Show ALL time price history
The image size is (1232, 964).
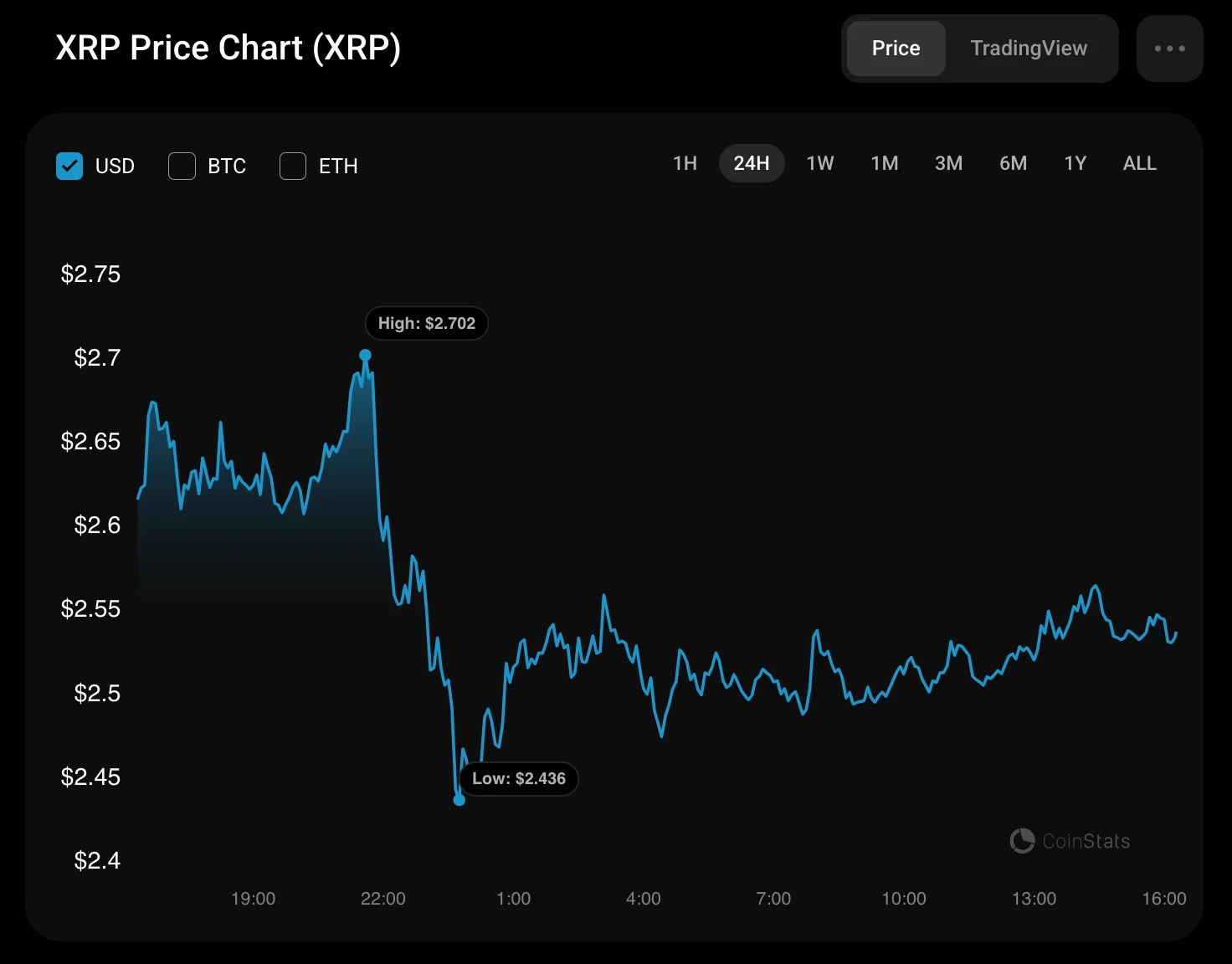tap(1139, 163)
